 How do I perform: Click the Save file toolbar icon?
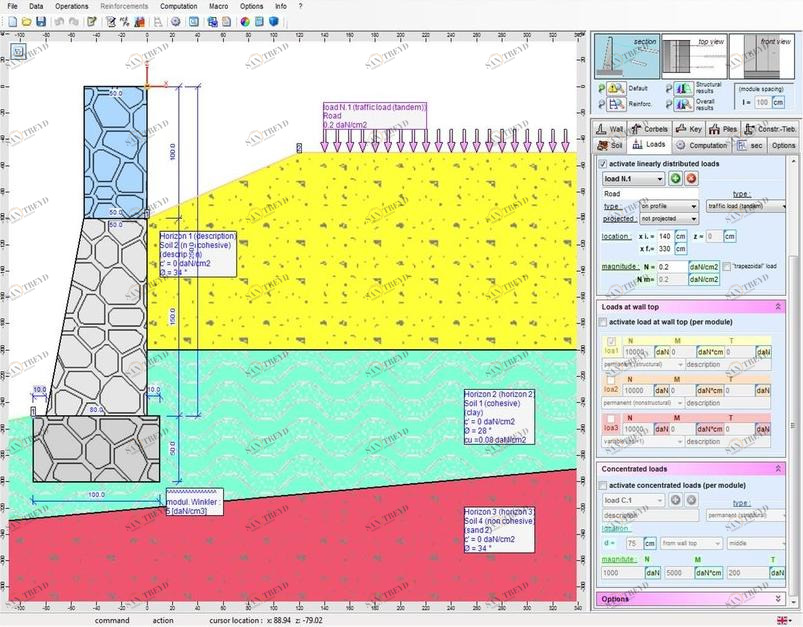click(x=40, y=21)
